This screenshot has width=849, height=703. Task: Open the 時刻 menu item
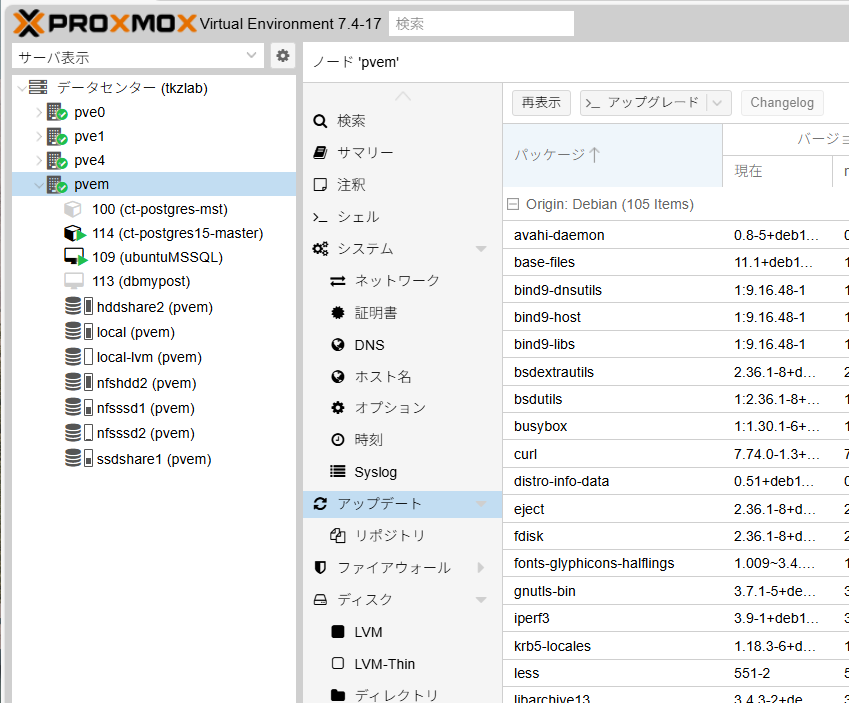point(402,440)
